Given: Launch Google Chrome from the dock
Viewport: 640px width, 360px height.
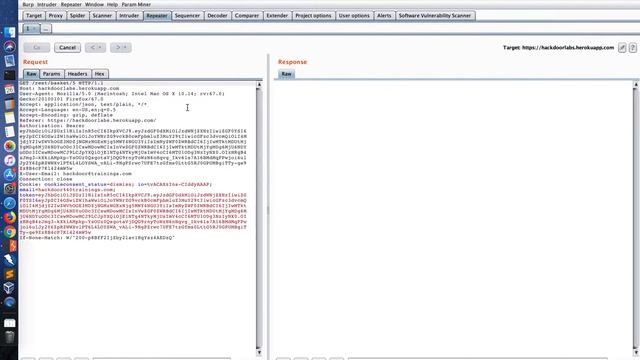Looking at the screenshot, I should (9, 232).
